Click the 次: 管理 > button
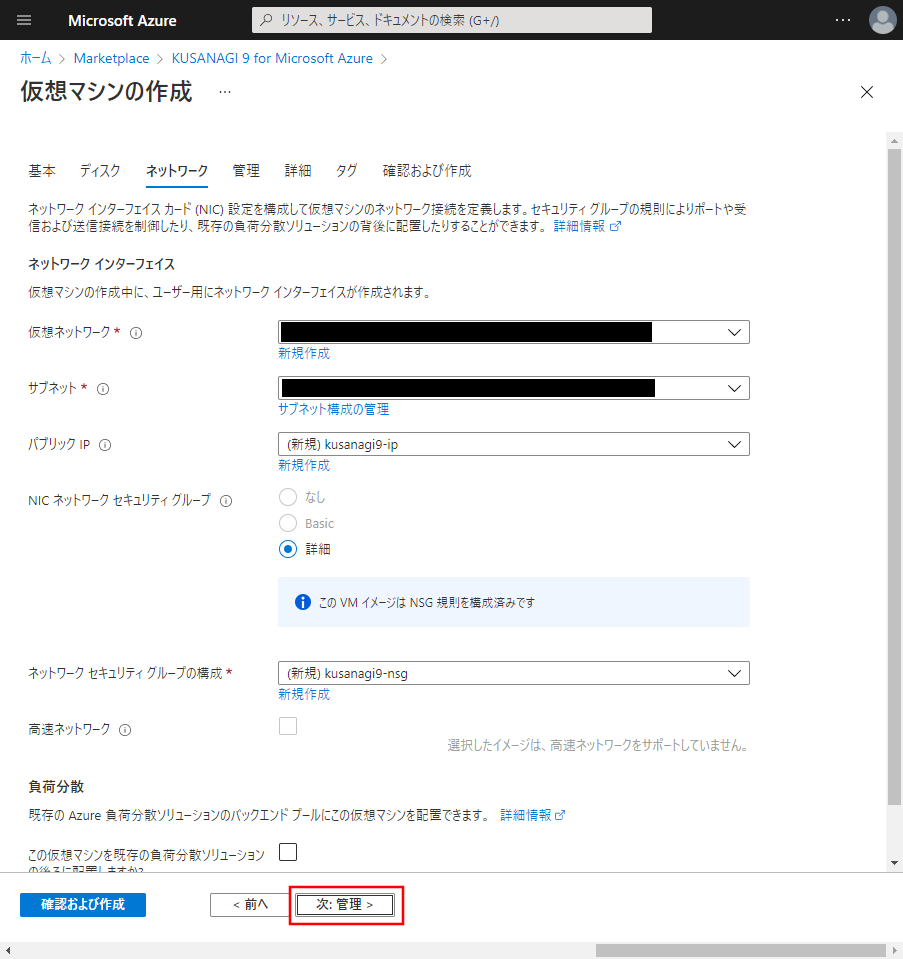Image resolution: width=903 pixels, height=959 pixels. [x=345, y=905]
